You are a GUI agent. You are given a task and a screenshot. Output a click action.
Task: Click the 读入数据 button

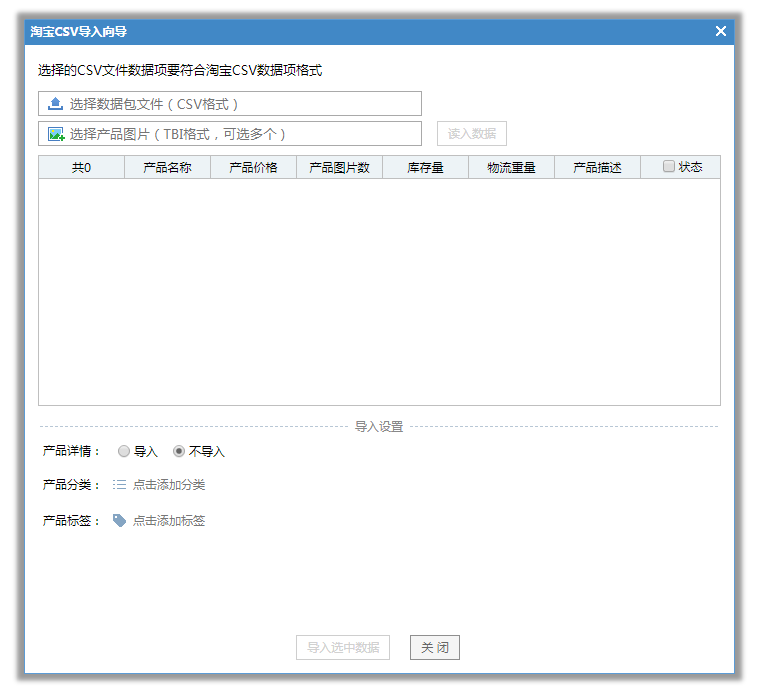coord(472,133)
